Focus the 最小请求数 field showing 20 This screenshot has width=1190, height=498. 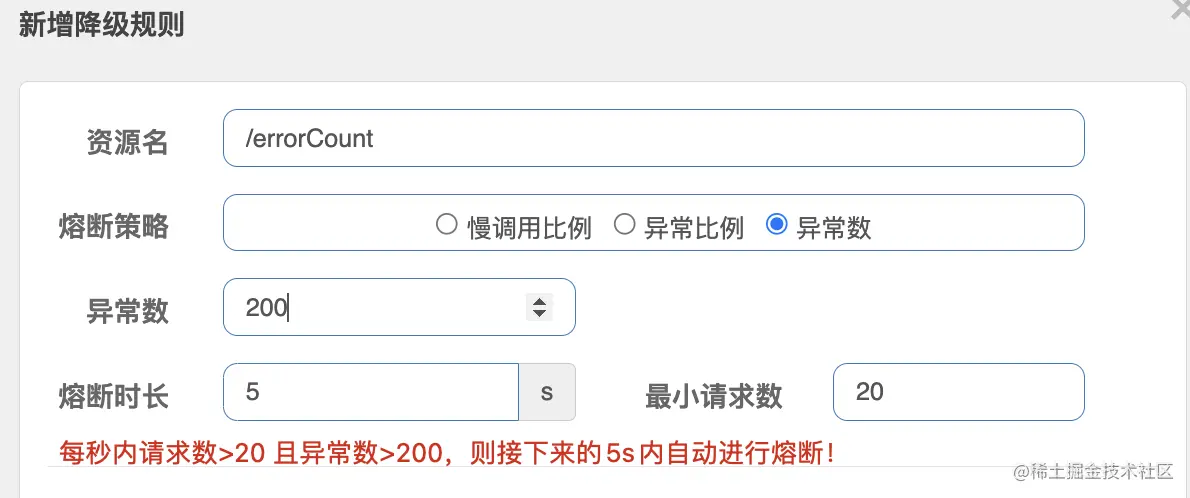(x=959, y=392)
